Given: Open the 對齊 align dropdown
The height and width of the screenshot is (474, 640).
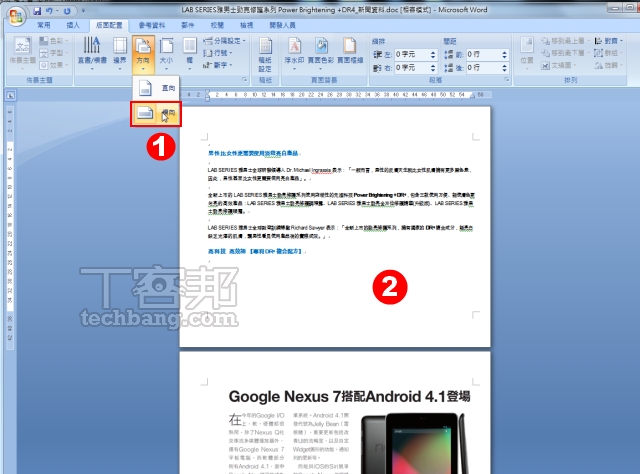Looking at the screenshot, I should click(x=609, y=41).
